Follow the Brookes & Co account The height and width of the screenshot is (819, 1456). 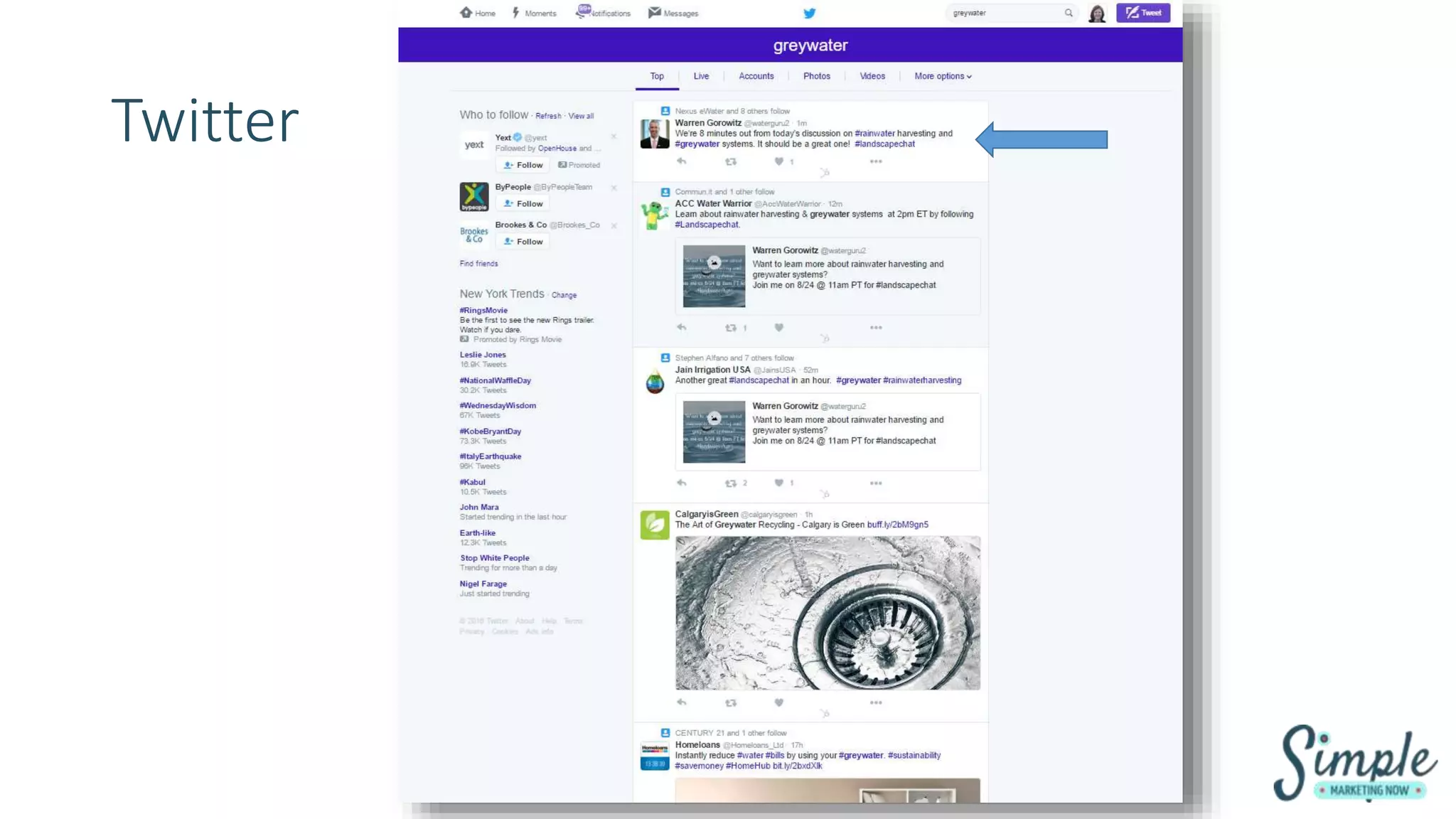(x=523, y=242)
